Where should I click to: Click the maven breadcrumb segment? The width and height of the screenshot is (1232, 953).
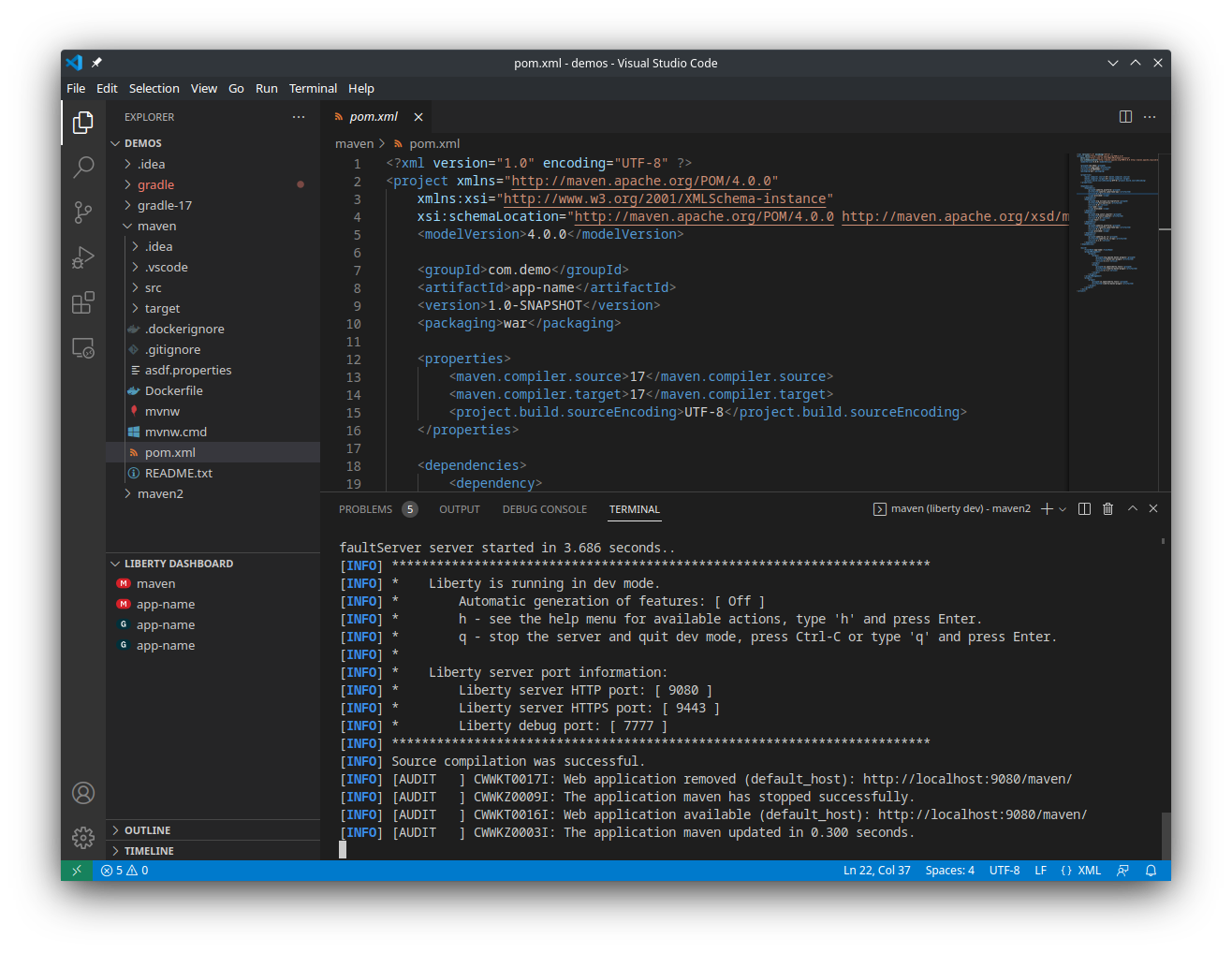pyautogui.click(x=355, y=143)
